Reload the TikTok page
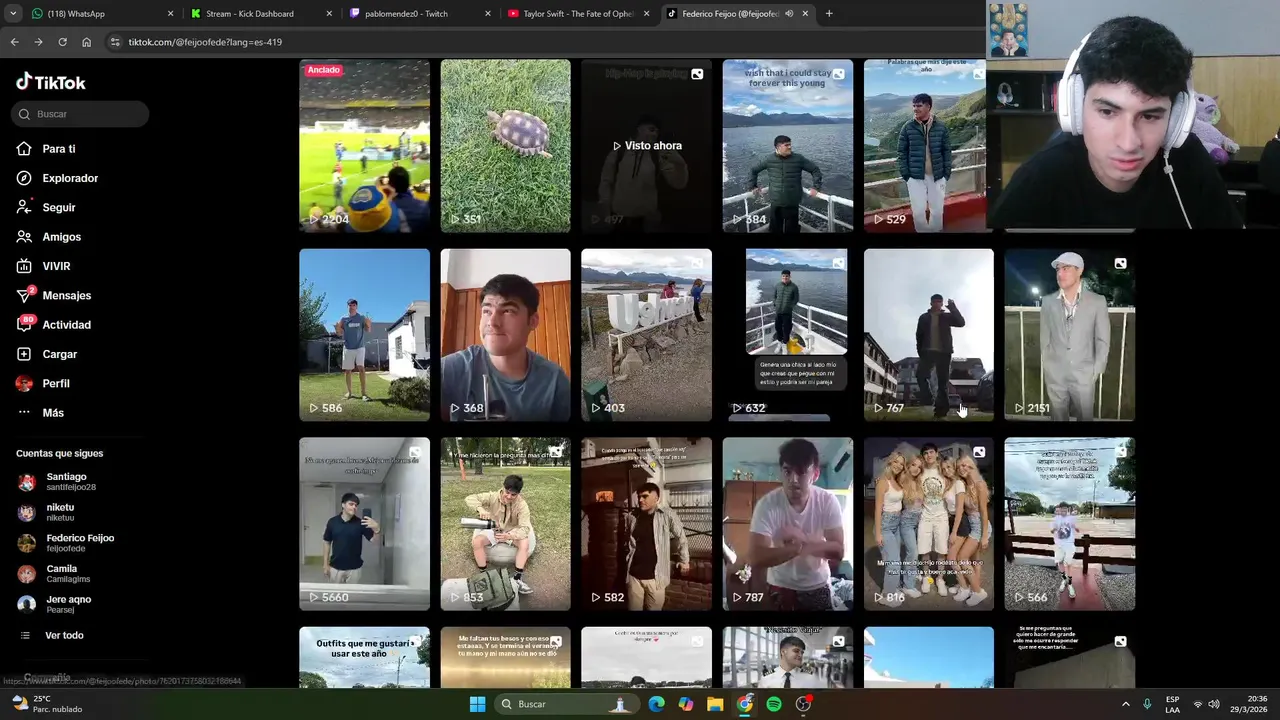Viewport: 1280px width, 720px height. pos(62,42)
